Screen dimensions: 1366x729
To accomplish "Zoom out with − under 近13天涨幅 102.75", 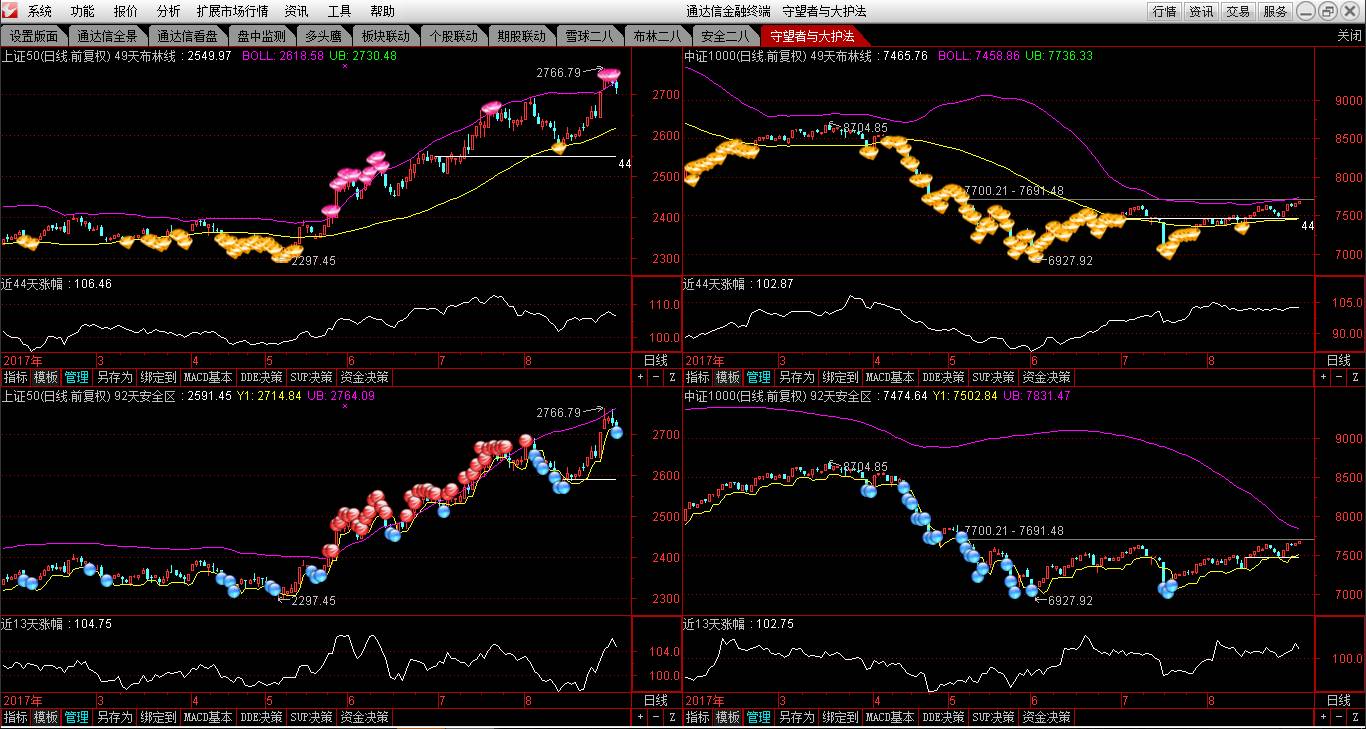I will point(1339,717).
